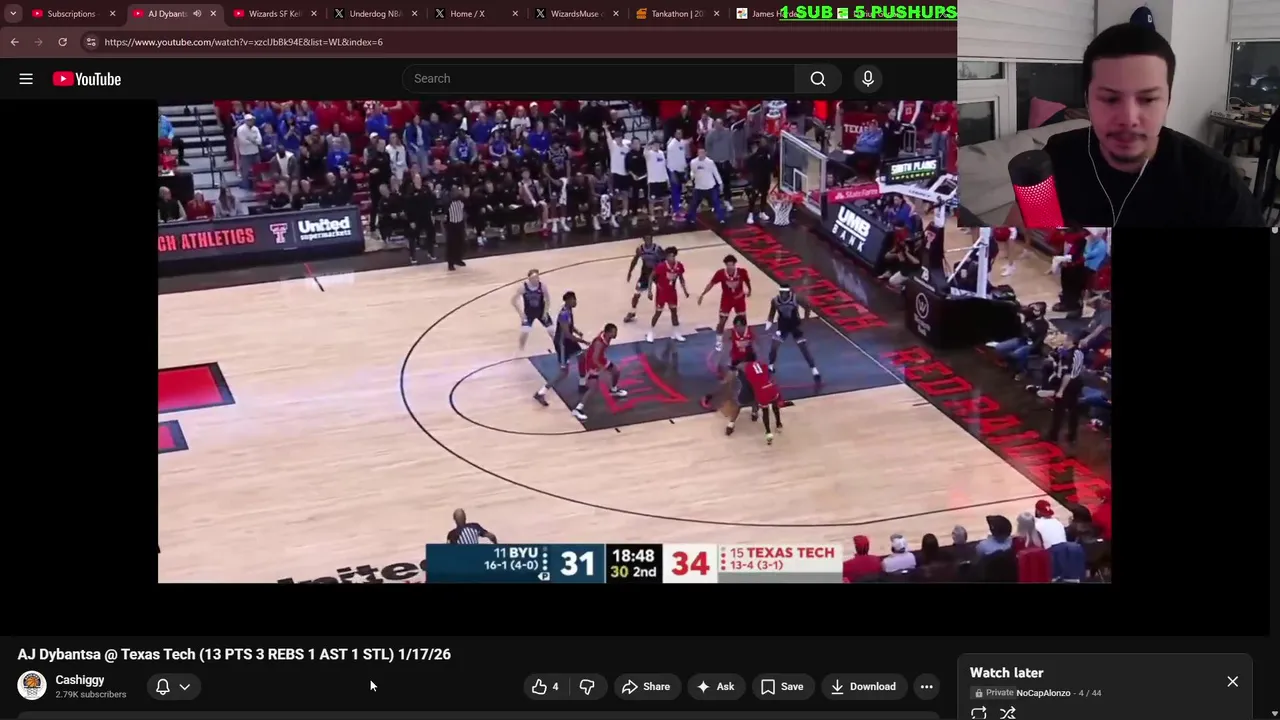Close the Tankathon tab
Viewport: 1280px width, 720px height.
pyautogui.click(x=716, y=14)
